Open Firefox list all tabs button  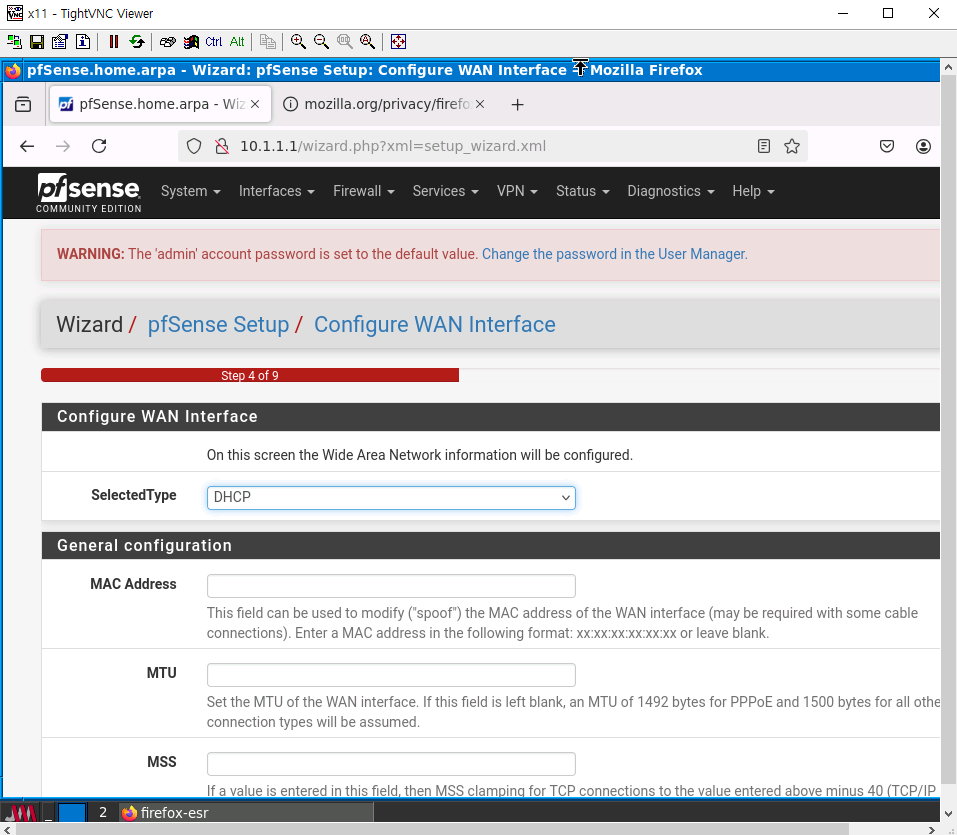click(23, 104)
